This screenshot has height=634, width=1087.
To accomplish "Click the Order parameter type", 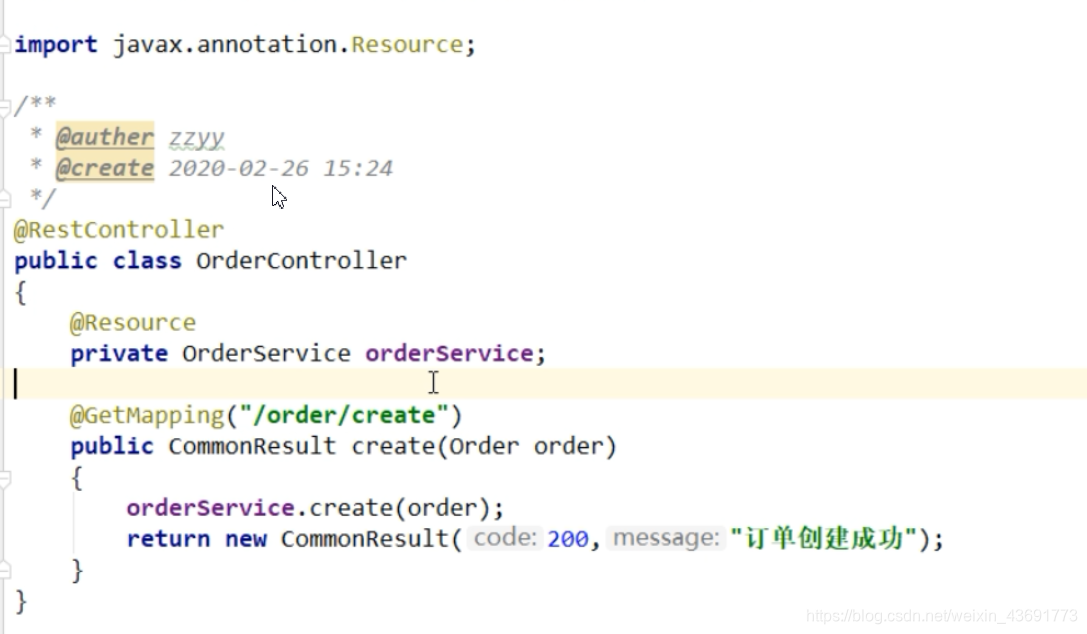I will 484,446.
